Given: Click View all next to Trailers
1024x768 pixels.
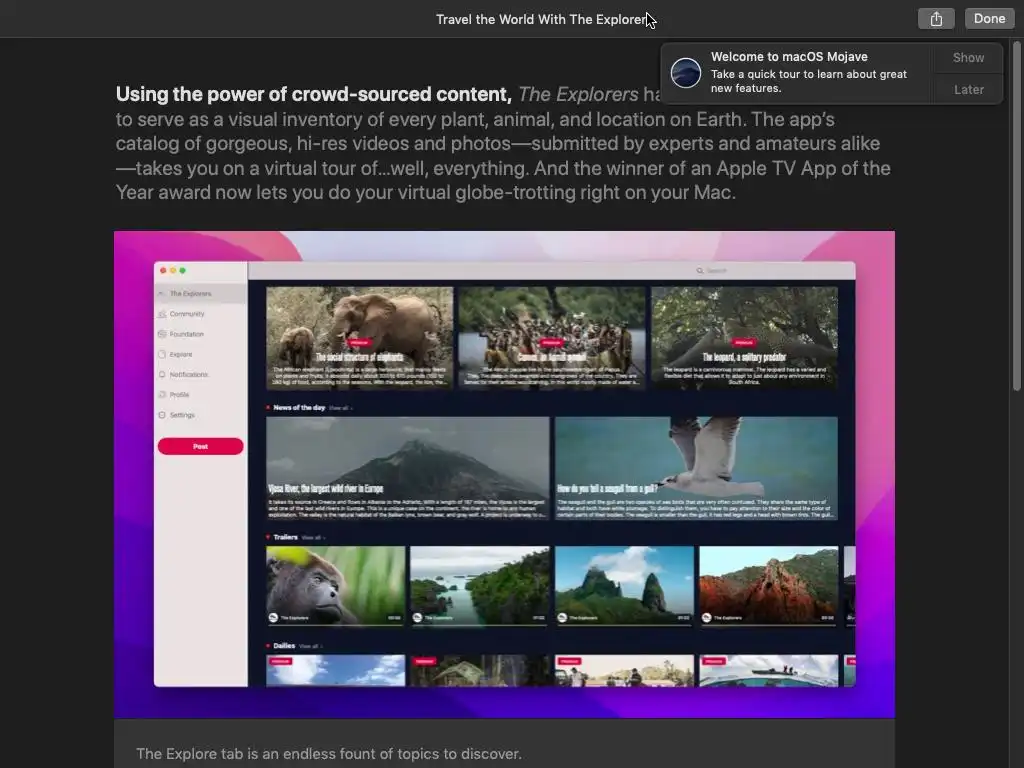Looking at the screenshot, I should (312, 537).
